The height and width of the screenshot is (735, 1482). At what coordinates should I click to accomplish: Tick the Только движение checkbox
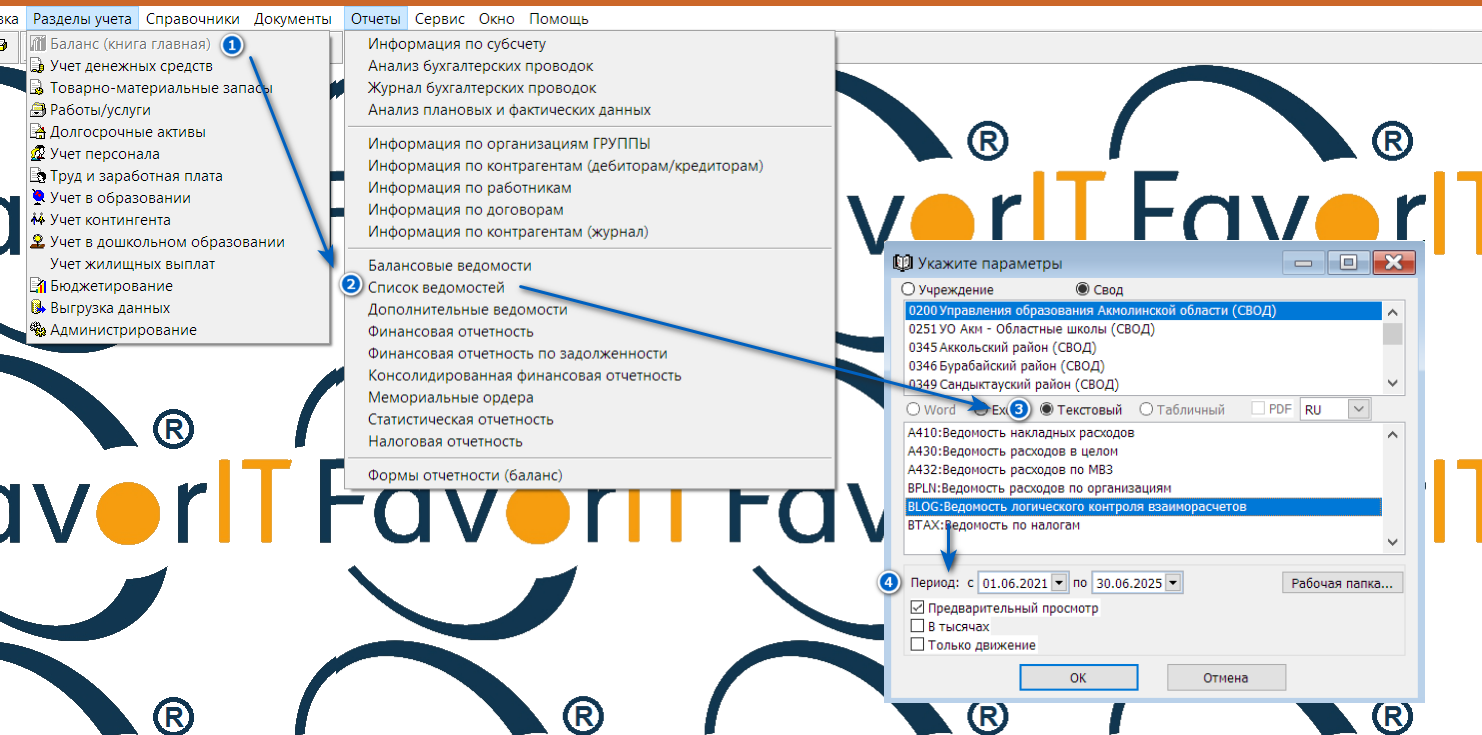click(x=917, y=645)
